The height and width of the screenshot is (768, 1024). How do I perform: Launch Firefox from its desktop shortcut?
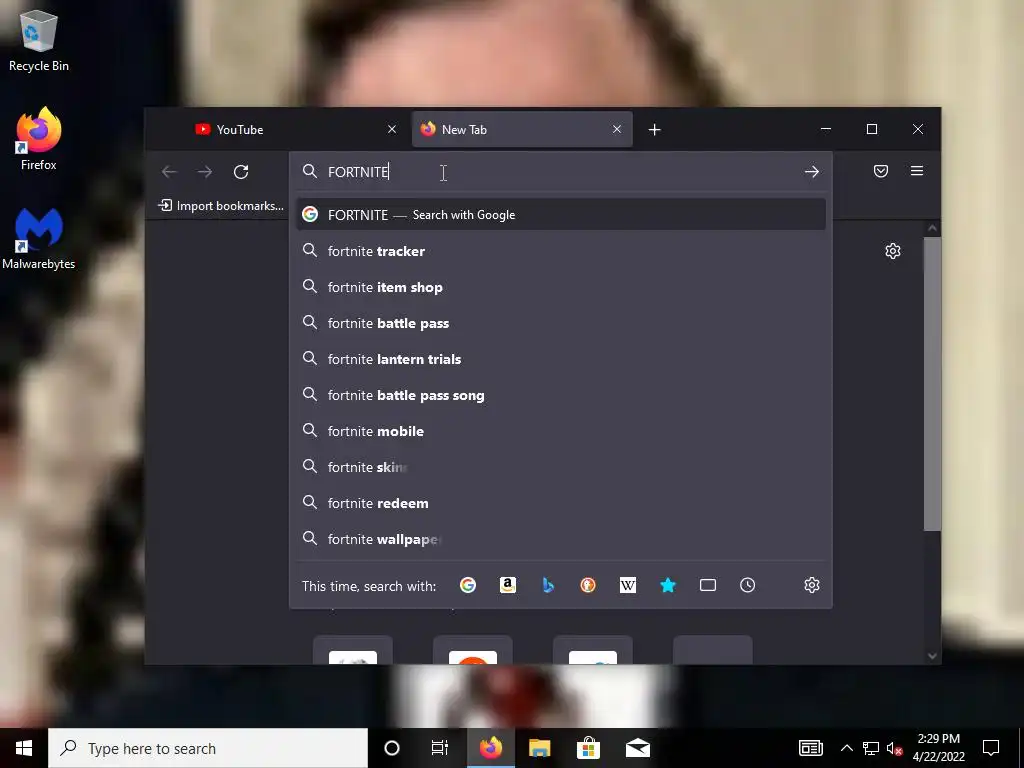point(39,139)
